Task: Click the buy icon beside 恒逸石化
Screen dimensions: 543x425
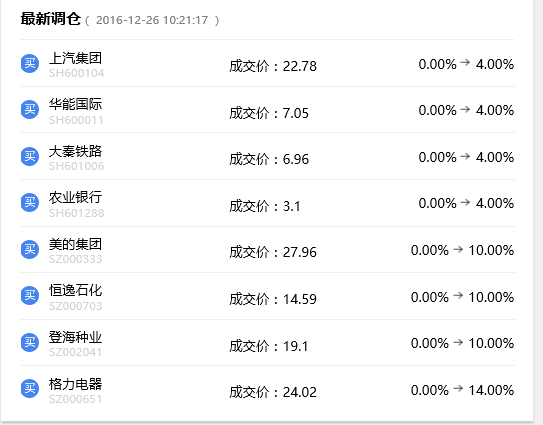Action: pyautogui.click(x=30, y=295)
